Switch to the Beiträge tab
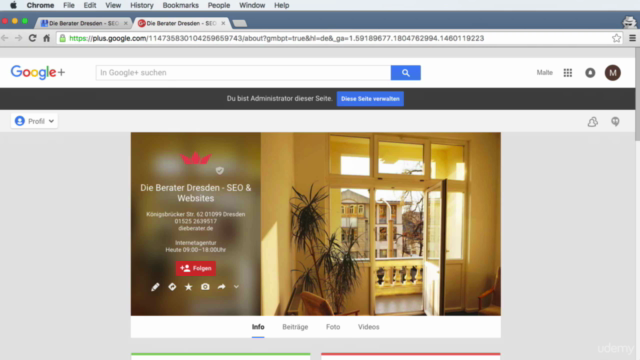Image resolution: width=640 pixels, height=360 pixels. pyautogui.click(x=295, y=327)
